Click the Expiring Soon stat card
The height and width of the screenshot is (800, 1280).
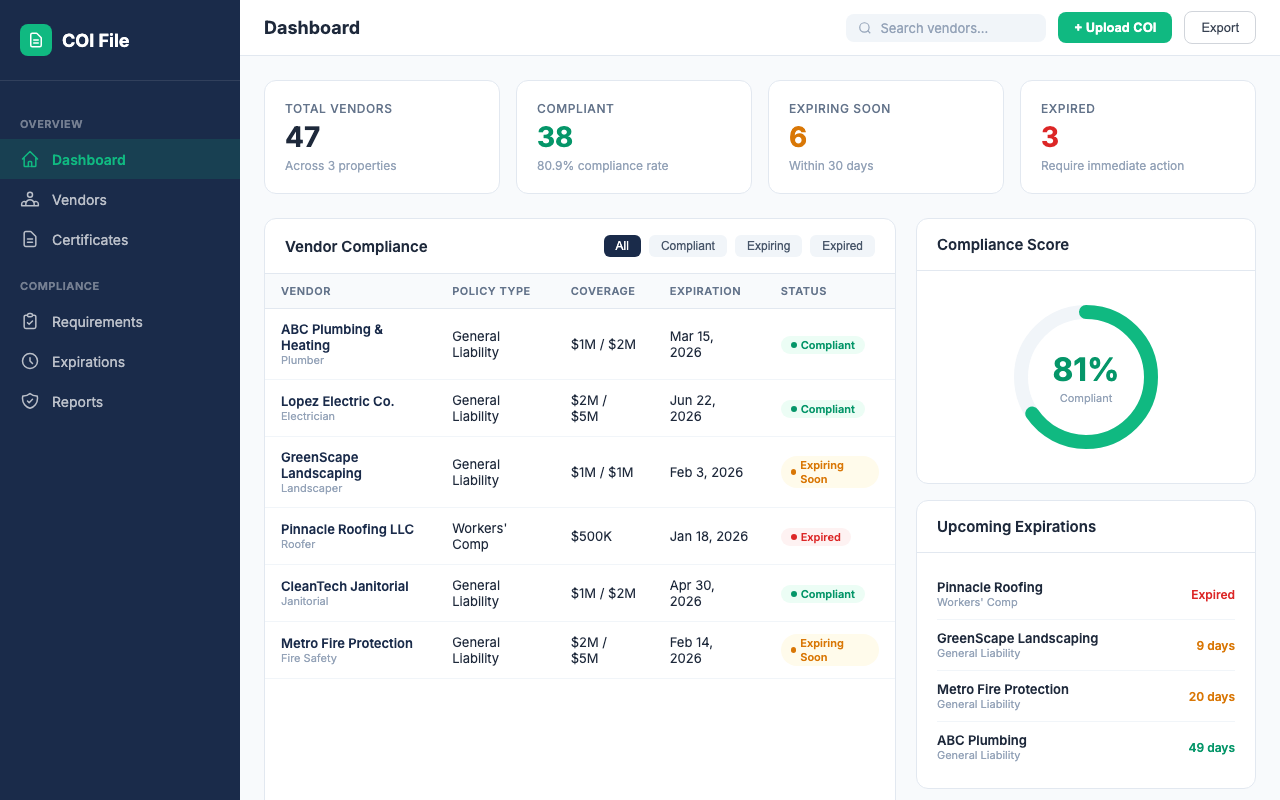point(886,137)
